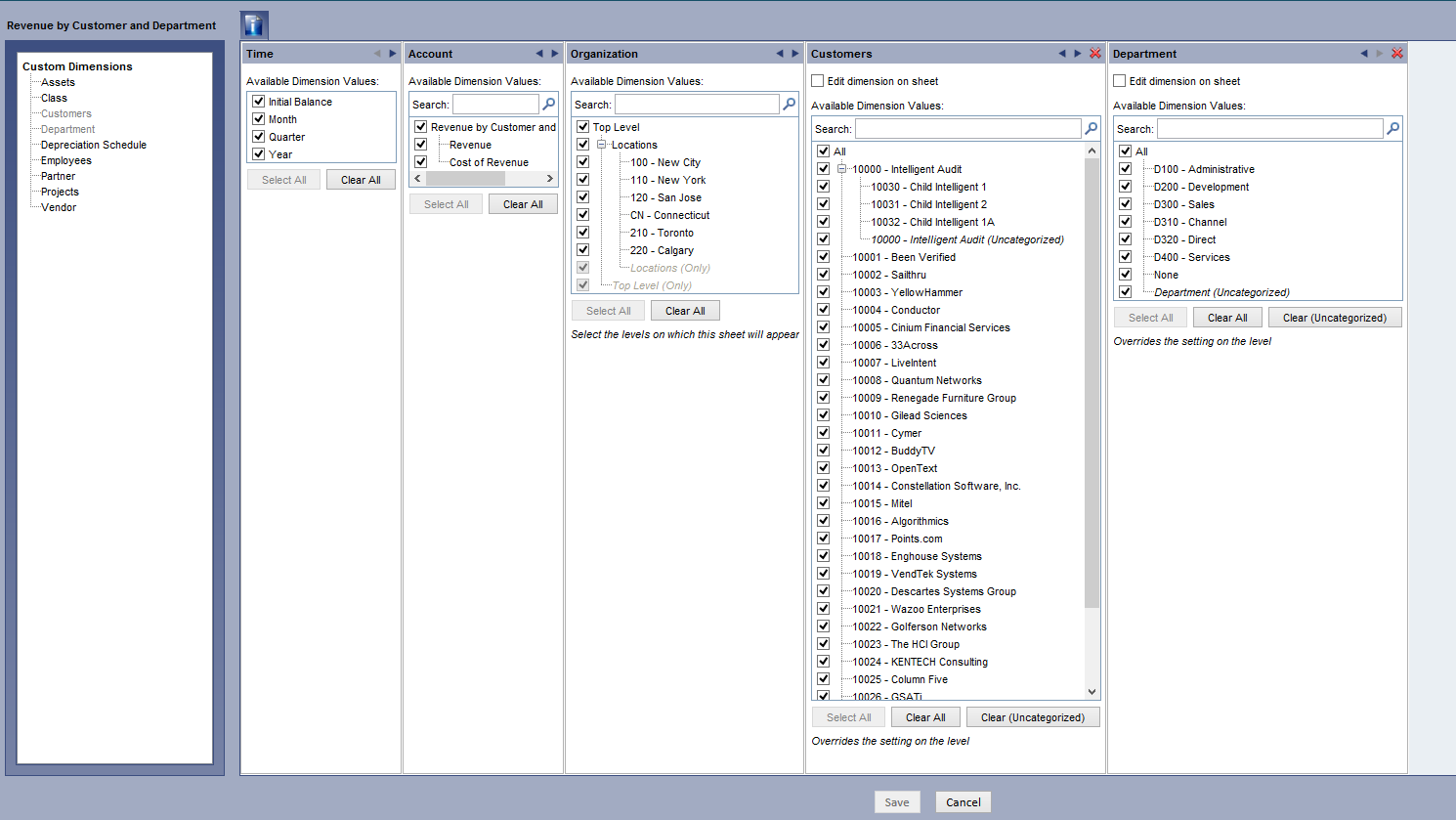Select Revenue by Customer and account row
The height and width of the screenshot is (820, 1456).
click(493, 127)
